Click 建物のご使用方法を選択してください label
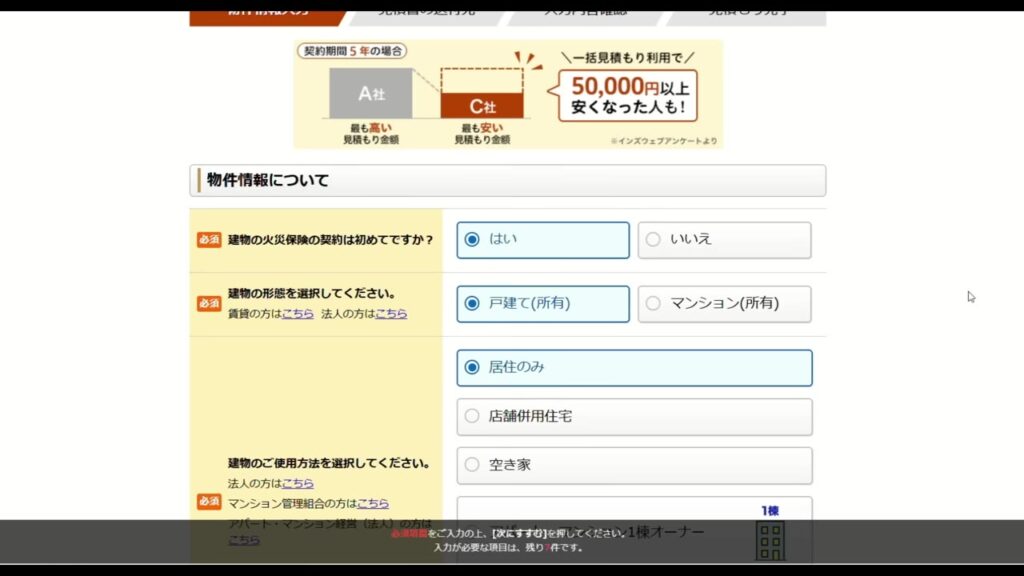The width and height of the screenshot is (1024, 576). (x=329, y=463)
